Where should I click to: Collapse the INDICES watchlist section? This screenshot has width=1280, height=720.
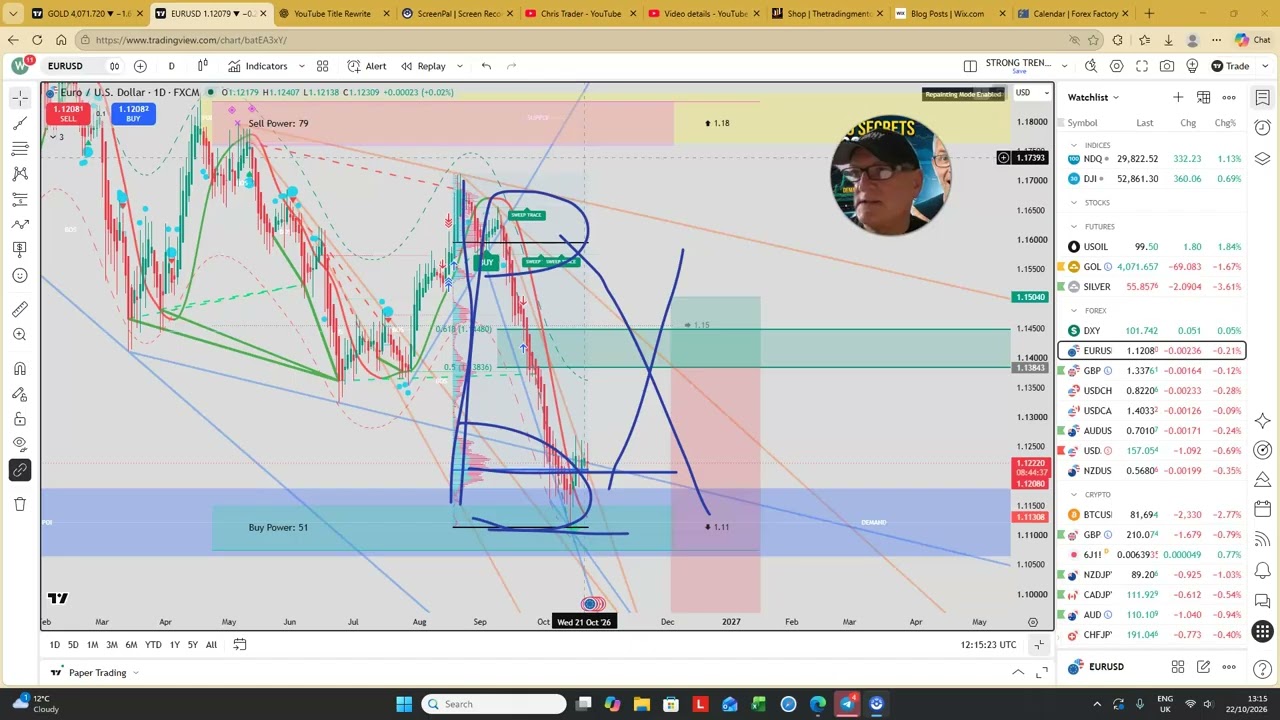point(1074,145)
